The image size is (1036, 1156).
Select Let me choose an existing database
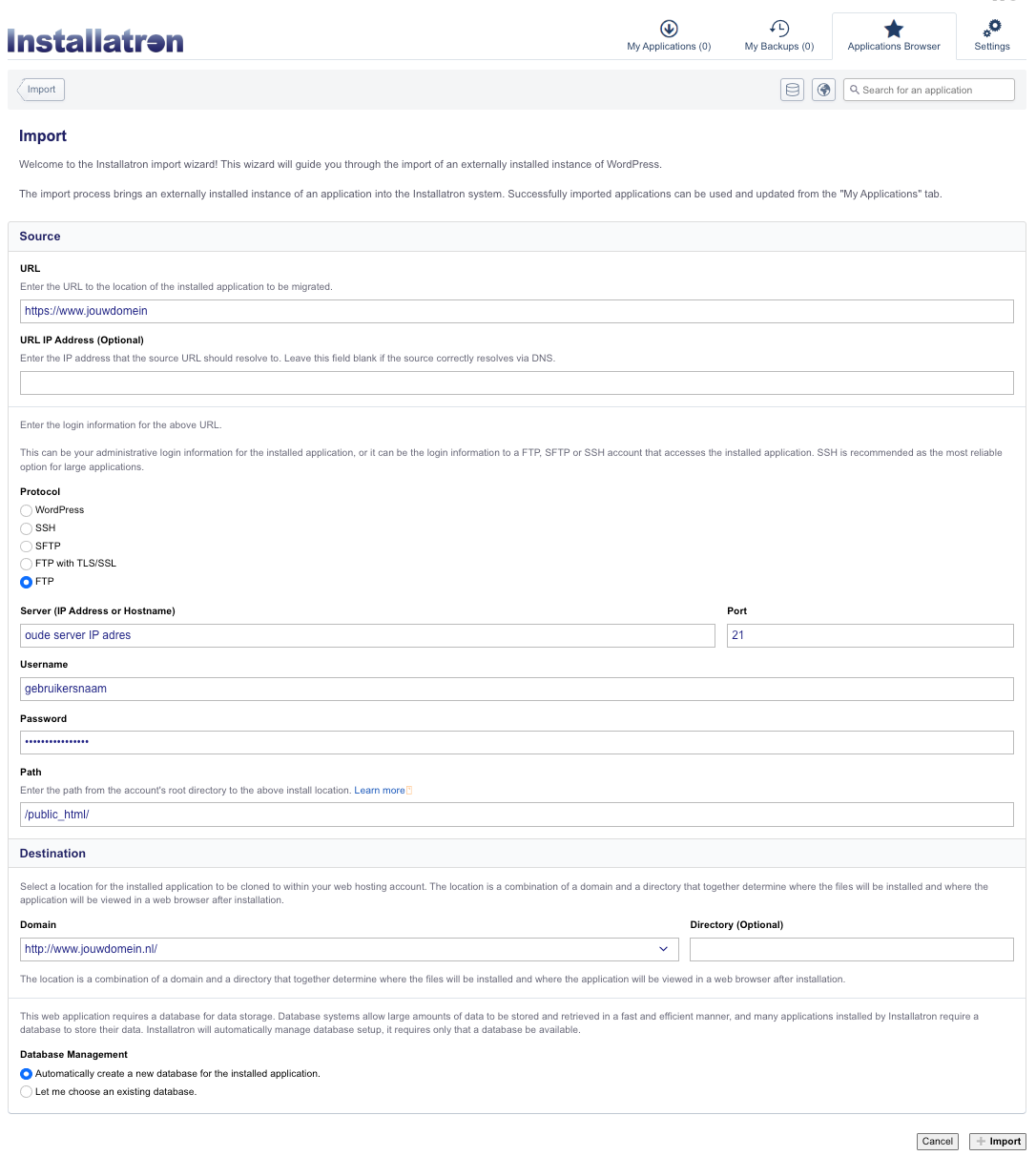[27, 1092]
